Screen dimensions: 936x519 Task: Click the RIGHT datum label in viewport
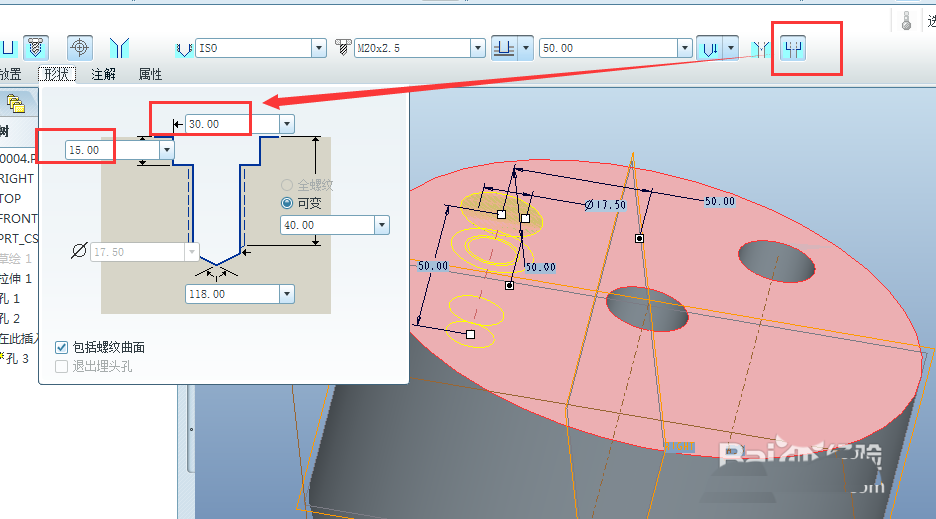point(679,446)
